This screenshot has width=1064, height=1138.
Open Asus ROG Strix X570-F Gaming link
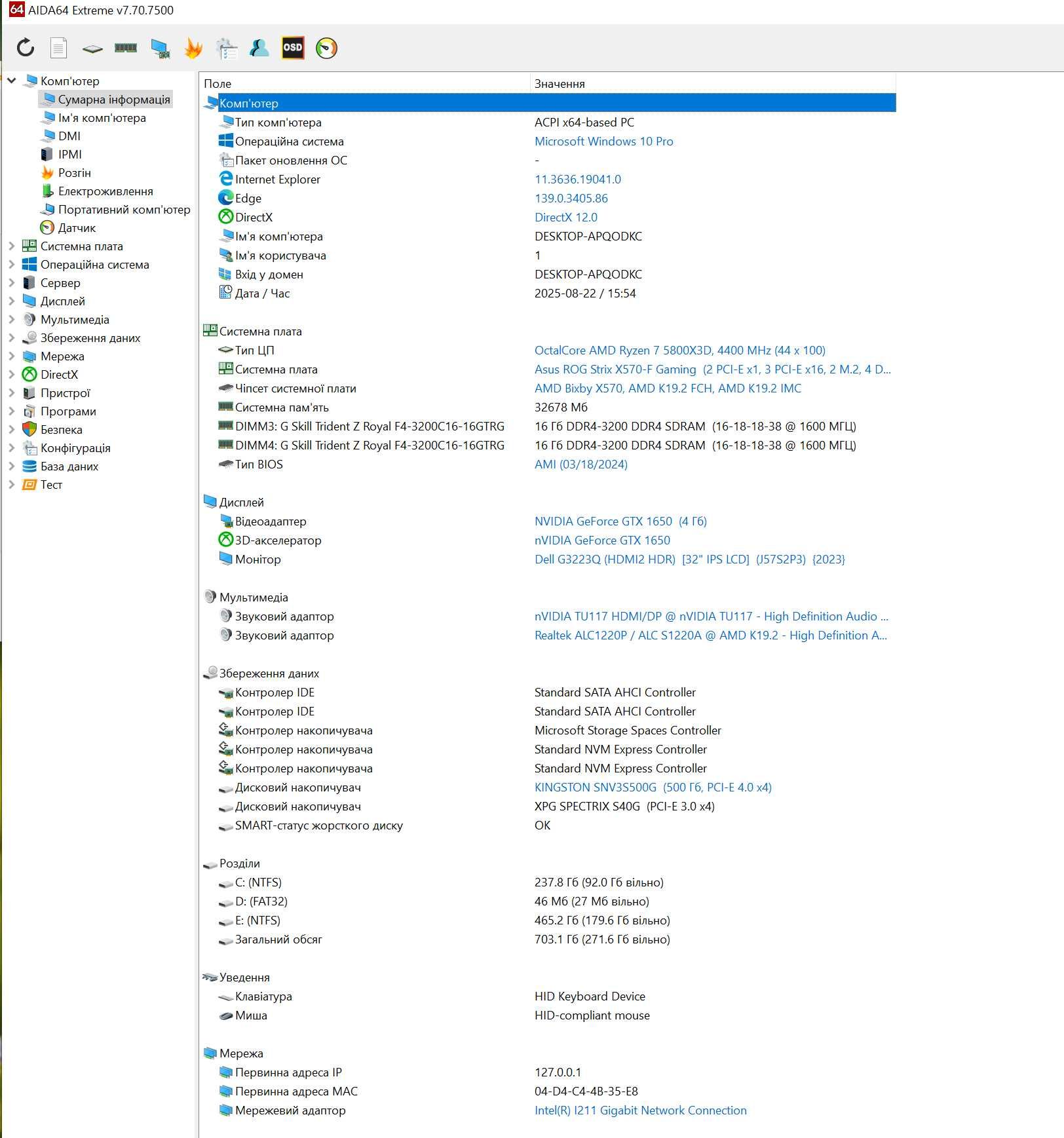[713, 370]
